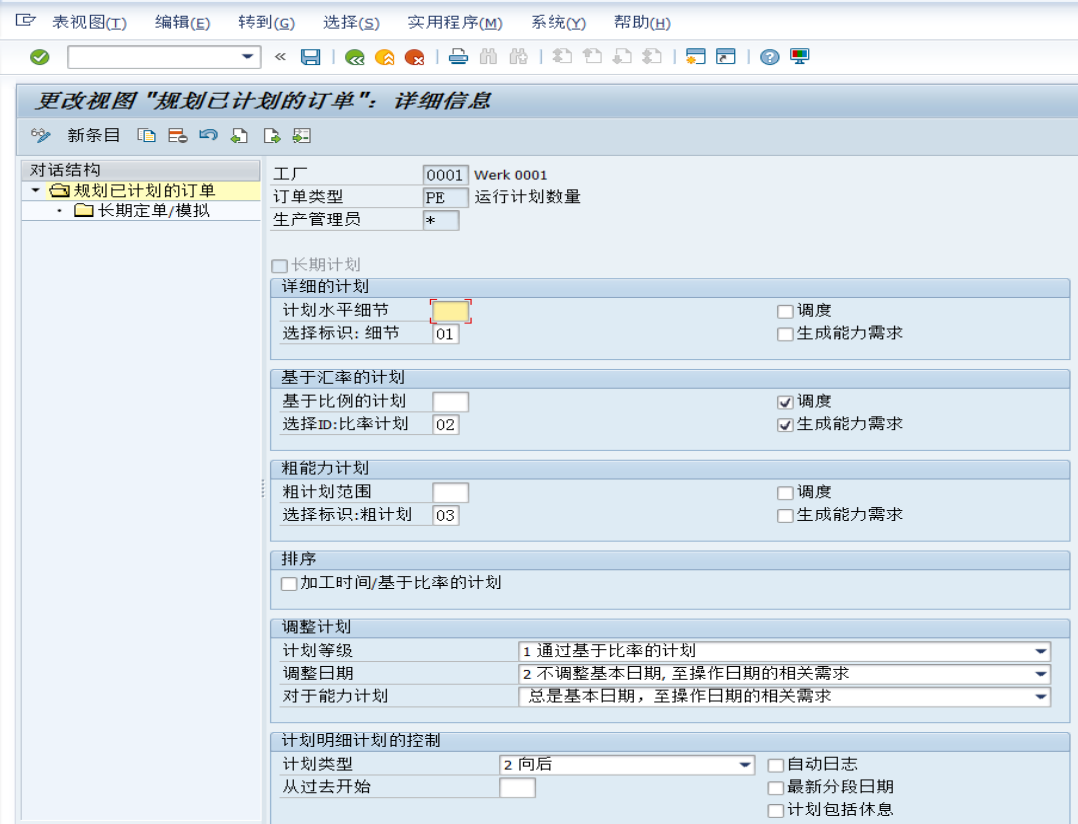The width and height of the screenshot is (1078, 824).
Task: Enable 生成能力需求 under 粗能力计划
Action: (x=785, y=515)
